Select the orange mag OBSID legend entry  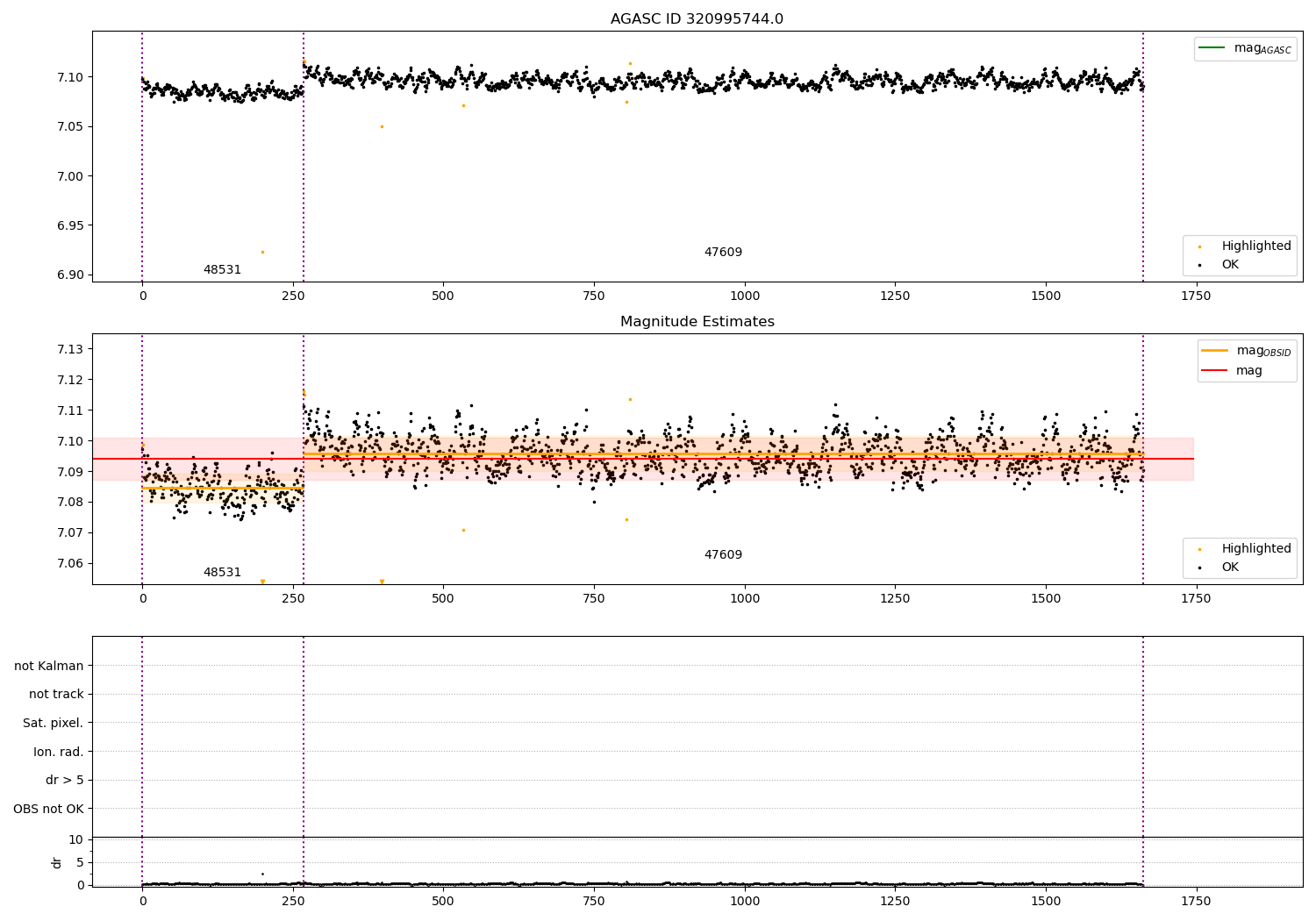pyautogui.click(x=1246, y=351)
